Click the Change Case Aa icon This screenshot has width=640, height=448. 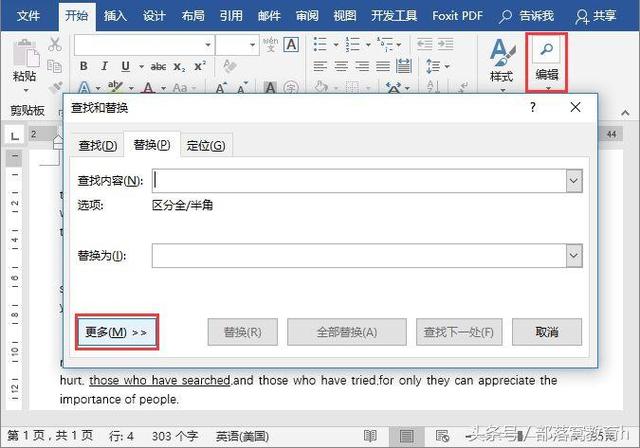pyautogui.click(x=180, y=88)
